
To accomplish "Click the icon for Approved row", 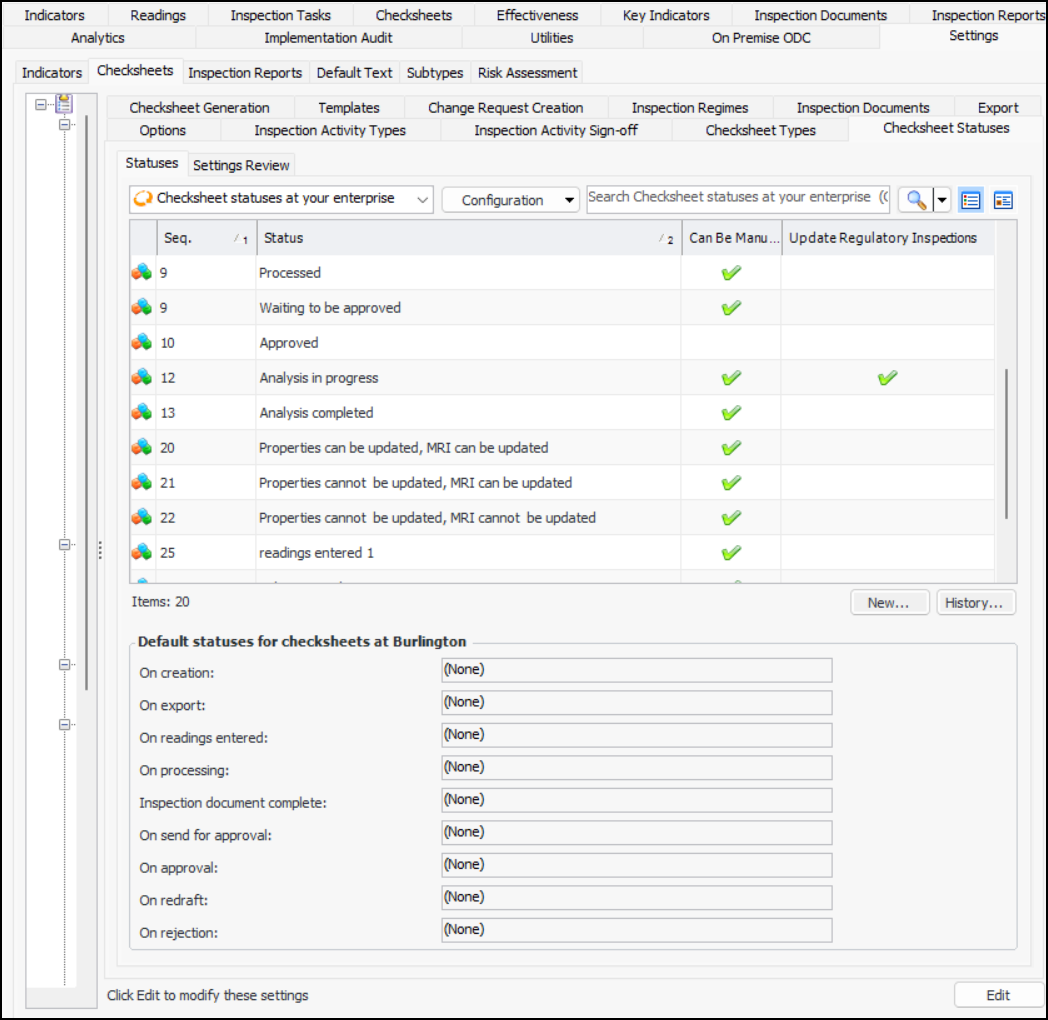I will pos(142,343).
